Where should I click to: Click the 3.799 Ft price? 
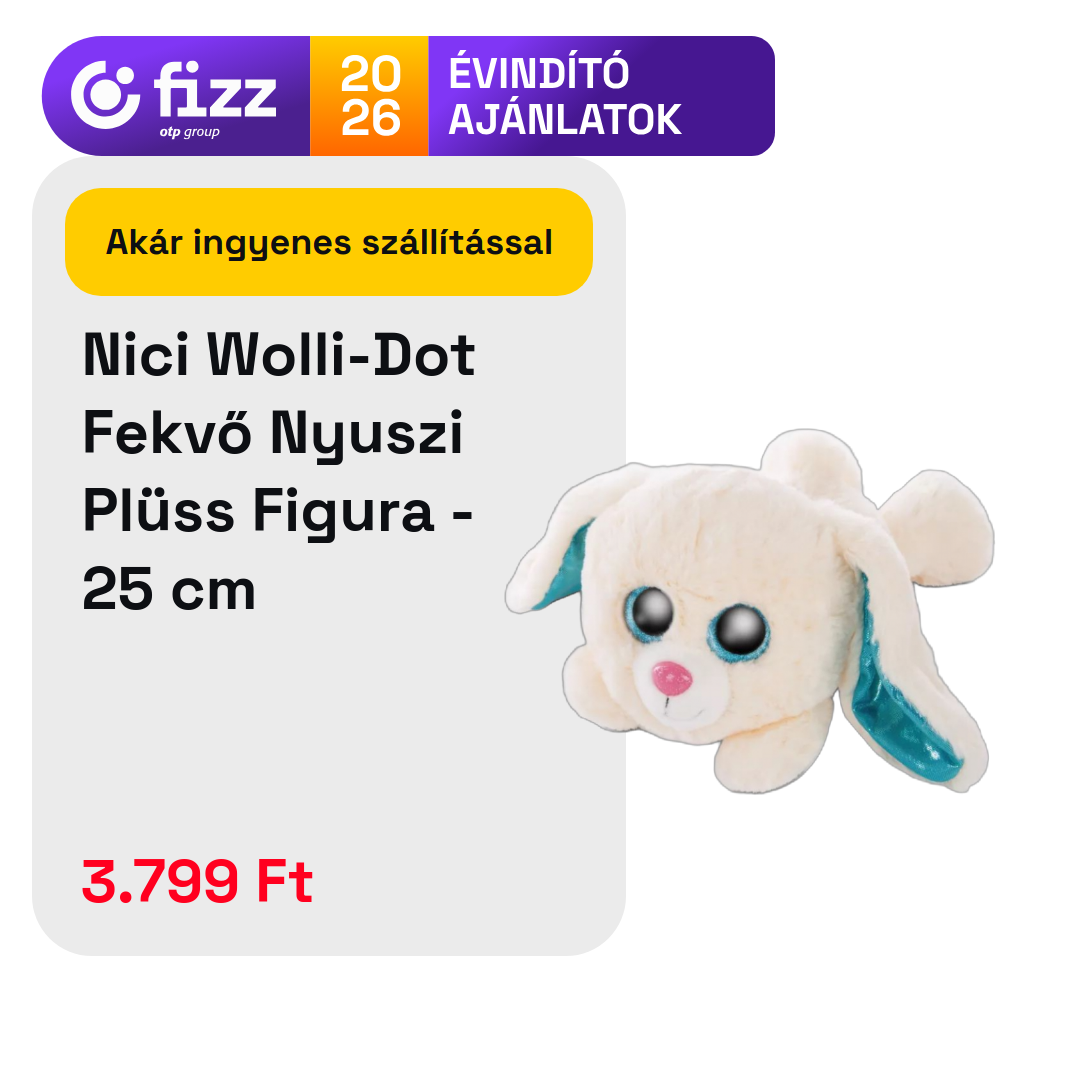pyautogui.click(x=198, y=881)
